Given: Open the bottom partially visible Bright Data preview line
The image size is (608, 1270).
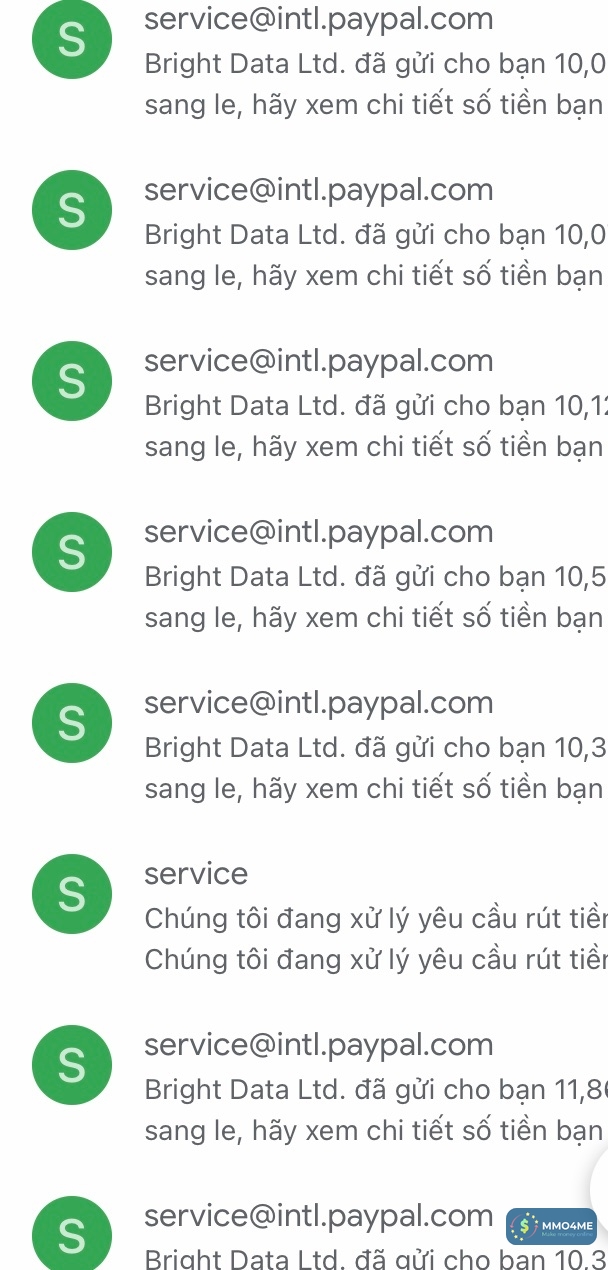Looking at the screenshot, I should tap(376, 1258).
